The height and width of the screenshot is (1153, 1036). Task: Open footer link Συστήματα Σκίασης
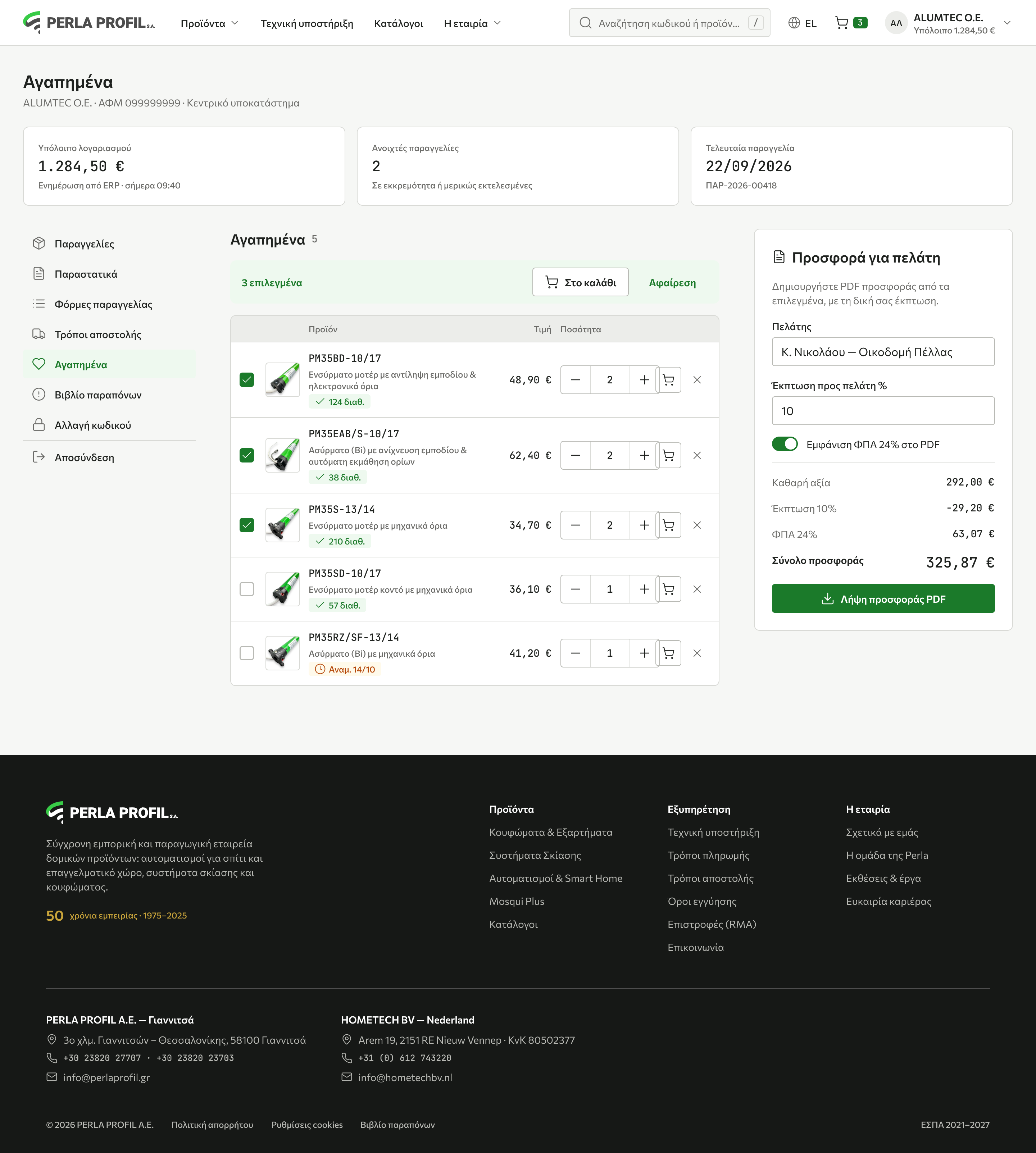[535, 855]
